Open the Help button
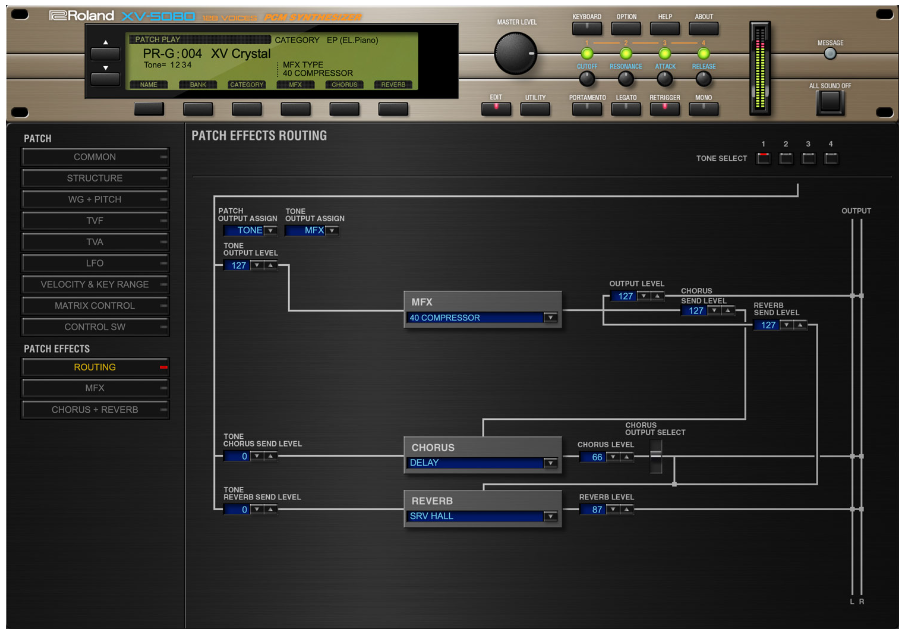The width and height of the screenshot is (910, 644). click(665, 28)
